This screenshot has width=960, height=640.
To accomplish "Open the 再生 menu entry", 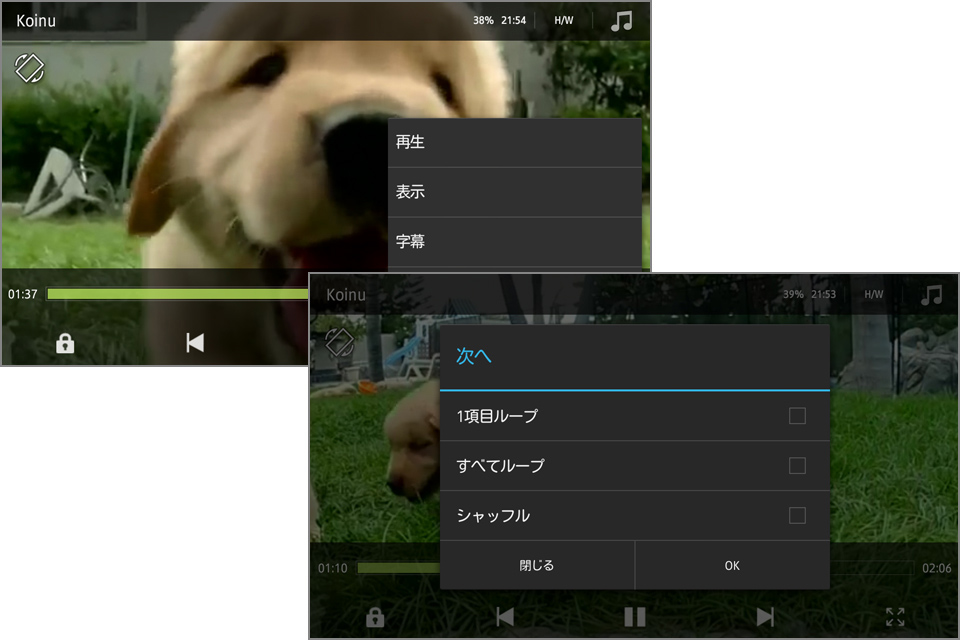I will 514,143.
